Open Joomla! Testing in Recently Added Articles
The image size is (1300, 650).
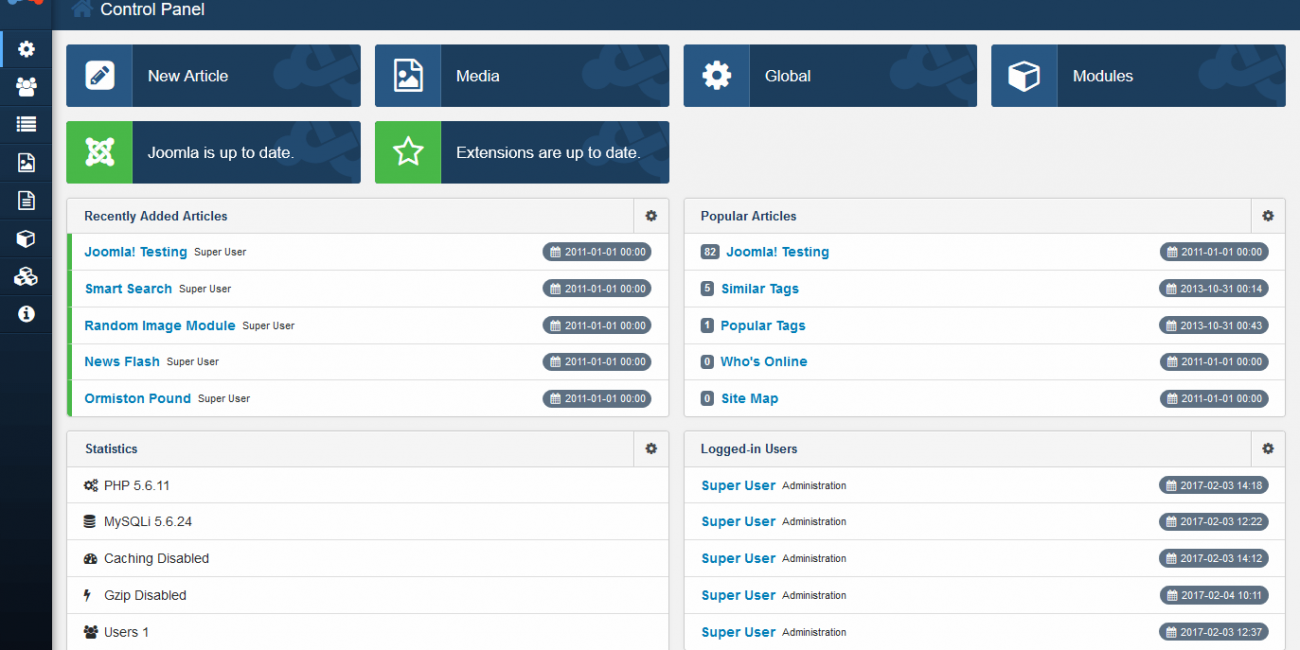[x=136, y=252]
